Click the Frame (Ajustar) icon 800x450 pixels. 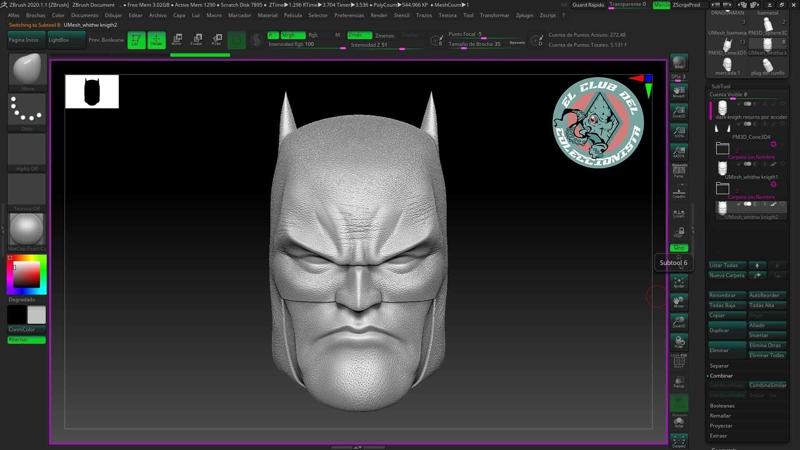(679, 282)
